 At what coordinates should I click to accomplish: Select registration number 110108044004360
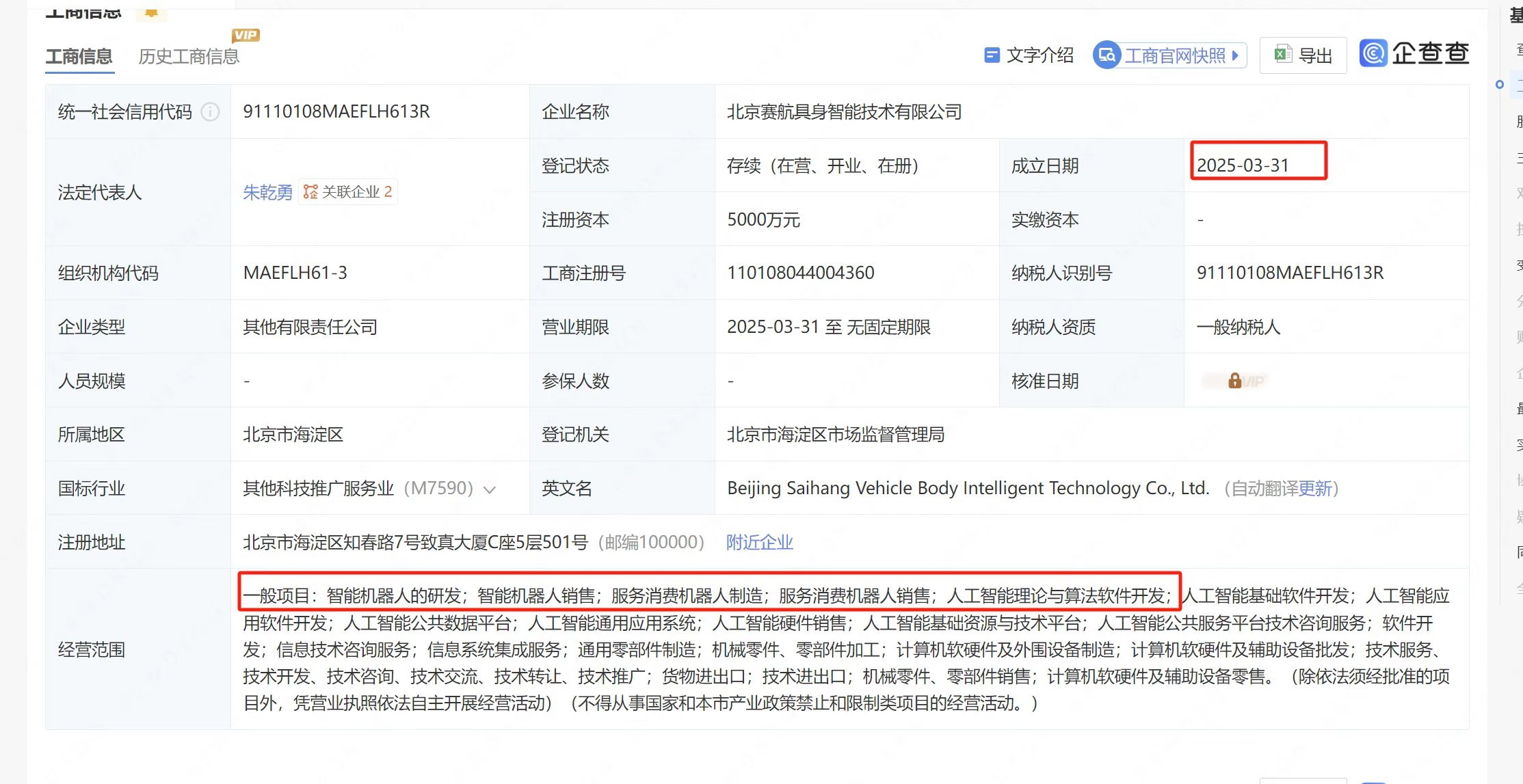tap(800, 273)
